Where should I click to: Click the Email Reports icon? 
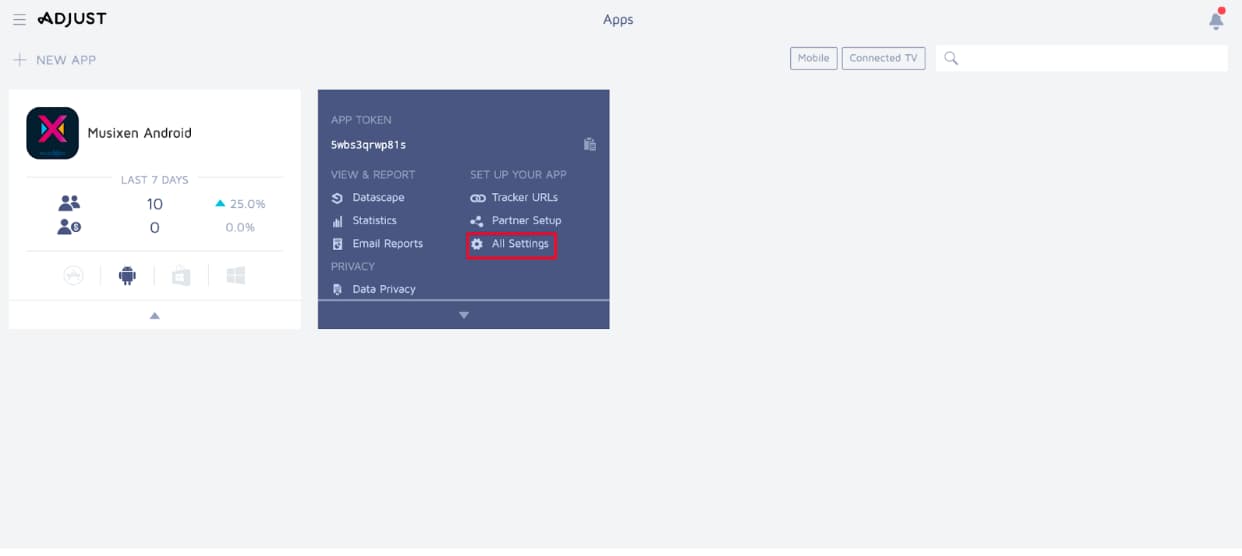[x=337, y=244]
